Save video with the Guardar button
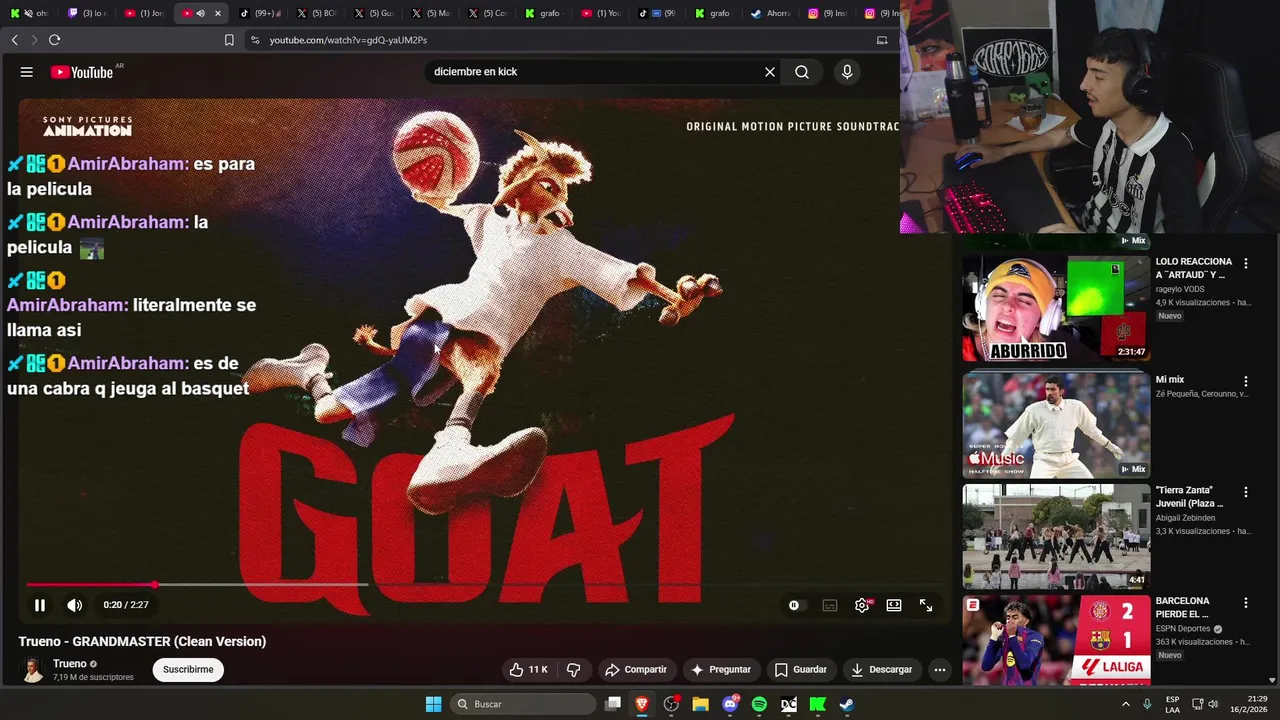The width and height of the screenshot is (1280, 720). coord(800,670)
